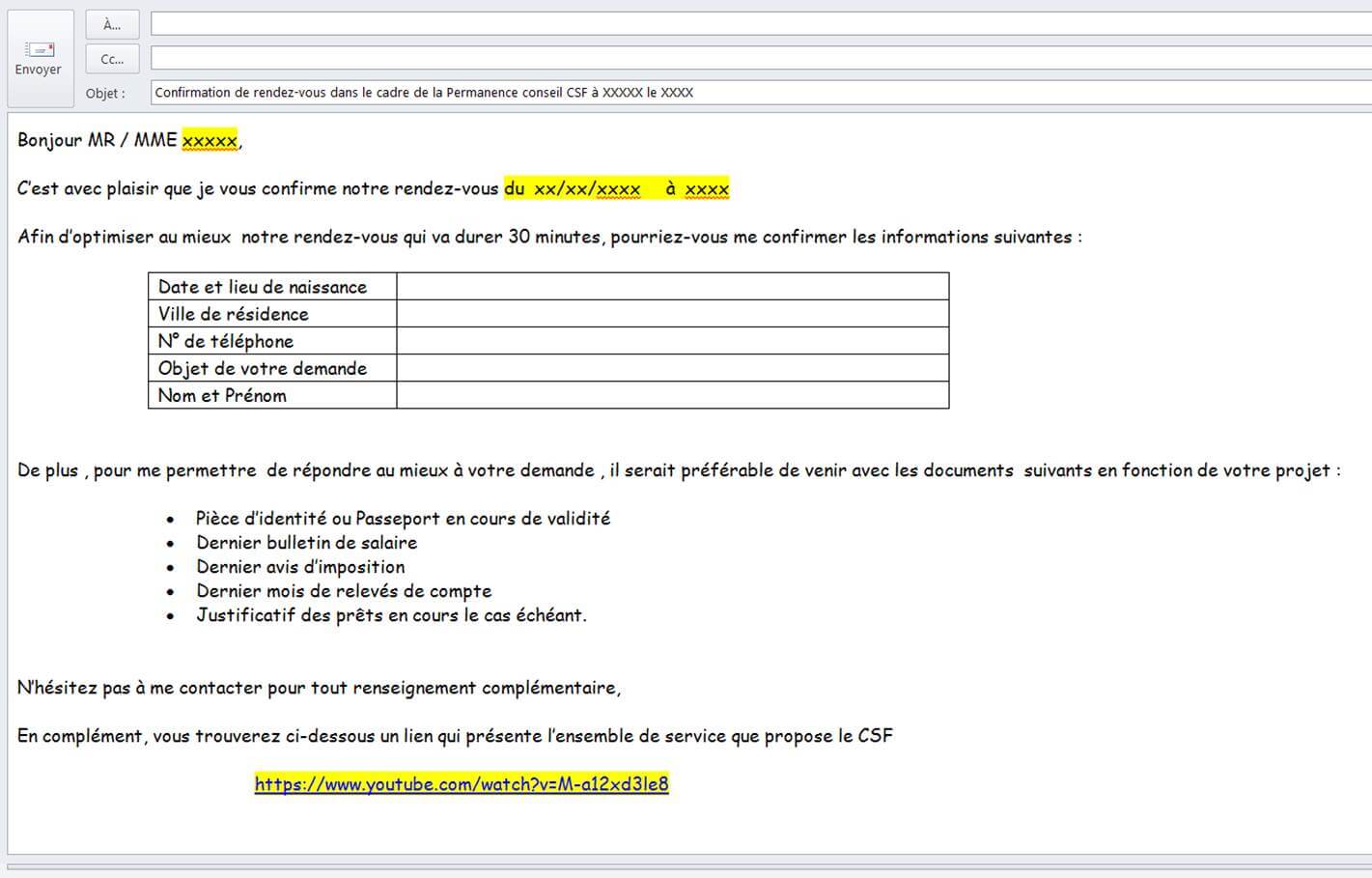Click highlighted xxxxx name placeholder after MME

pos(210,141)
